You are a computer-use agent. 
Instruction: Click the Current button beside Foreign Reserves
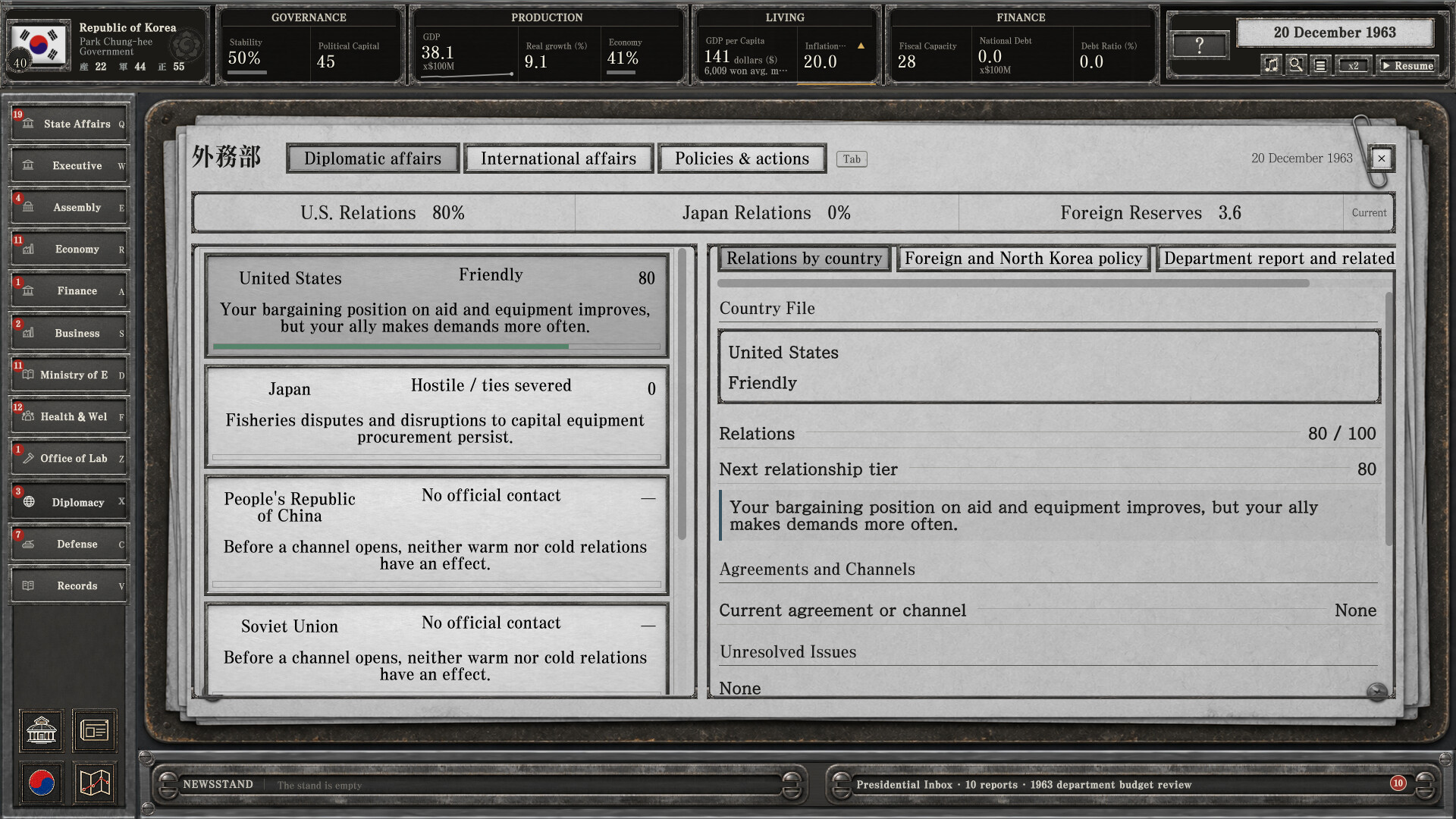point(1369,213)
